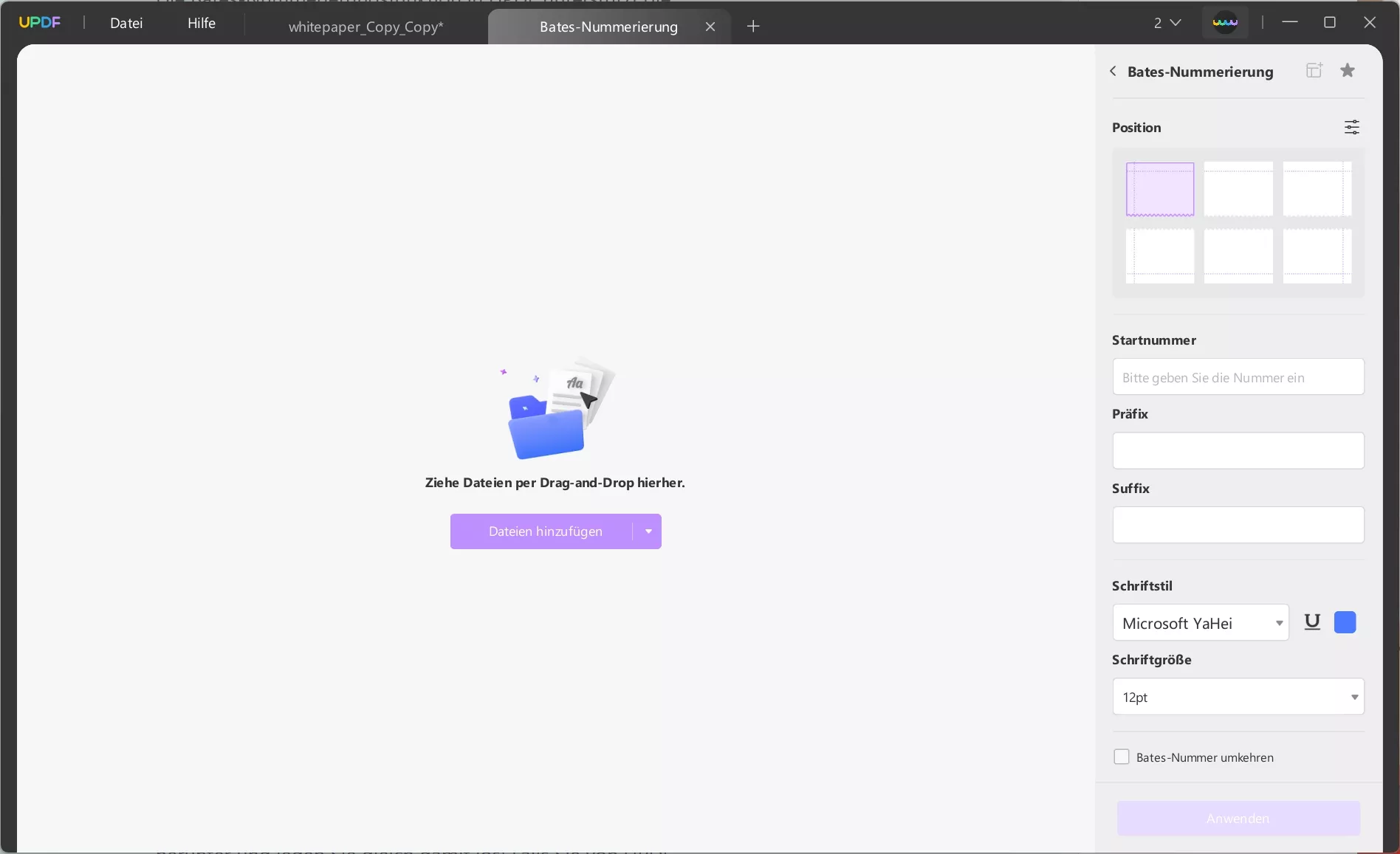Viewport: 1400px width, 854px height.
Task: Open saved templates star icon
Action: (1348, 70)
